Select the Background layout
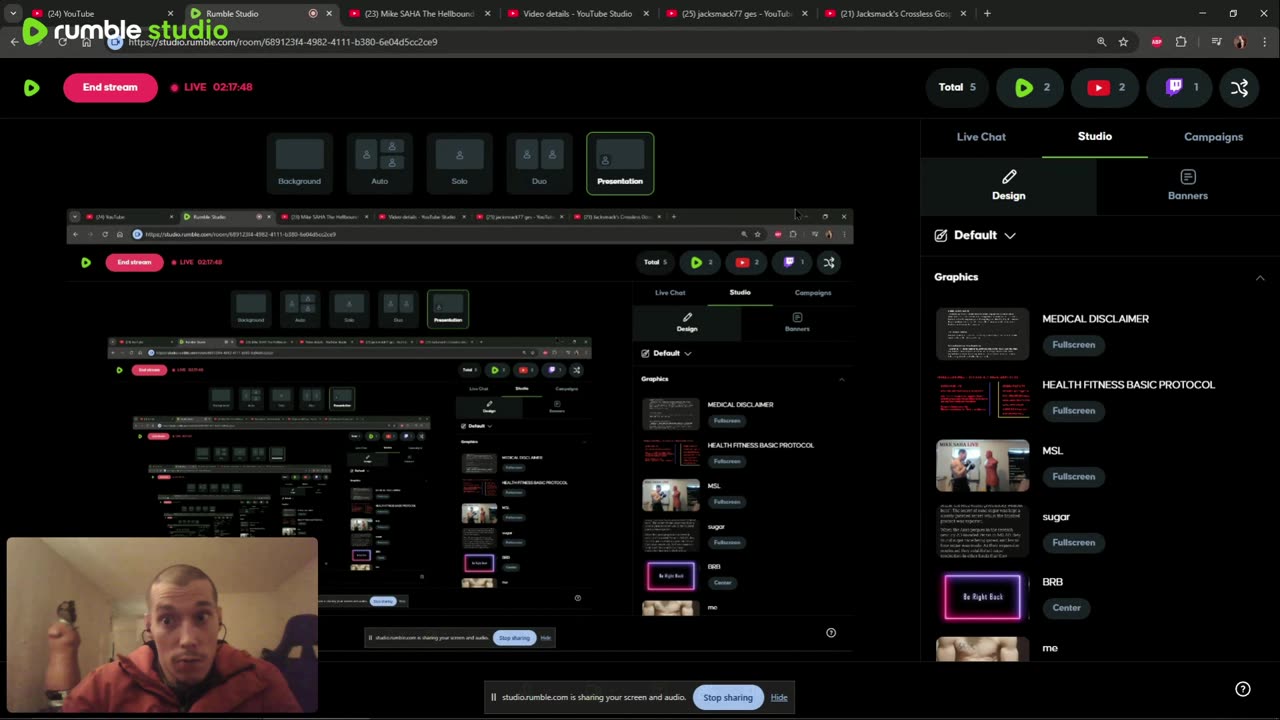 click(299, 163)
